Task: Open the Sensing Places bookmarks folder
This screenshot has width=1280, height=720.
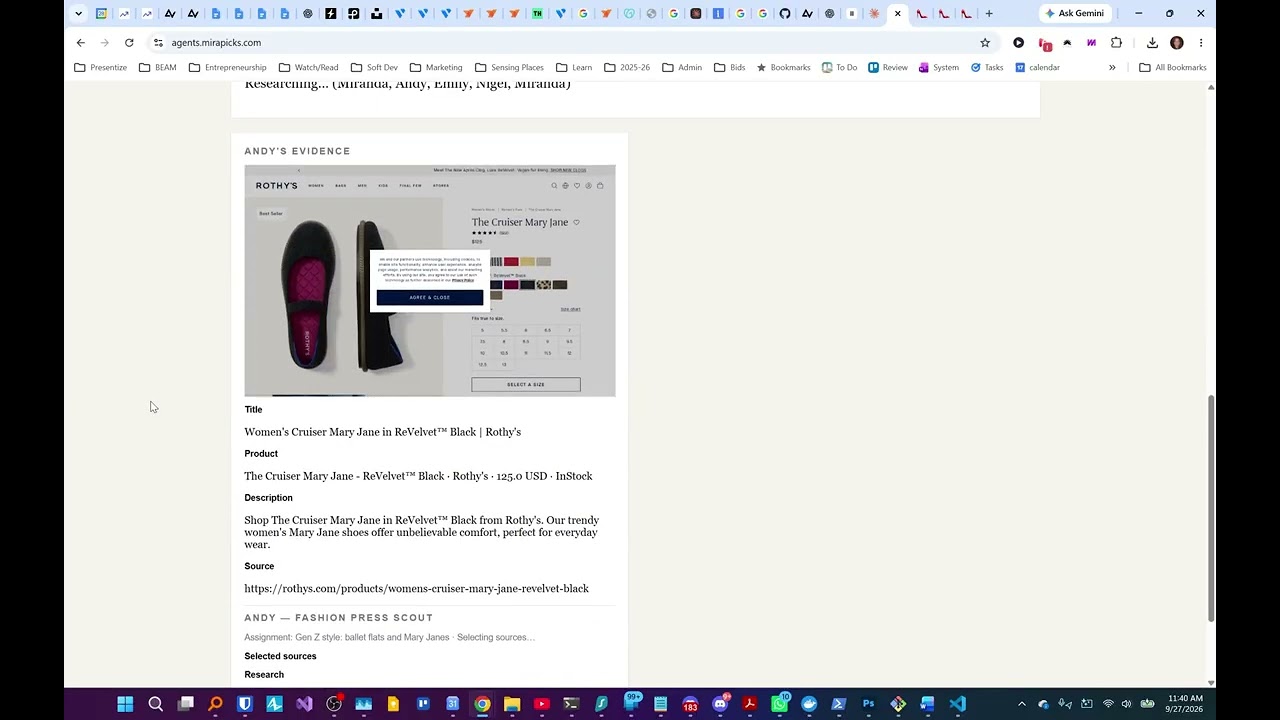Action: click(509, 68)
